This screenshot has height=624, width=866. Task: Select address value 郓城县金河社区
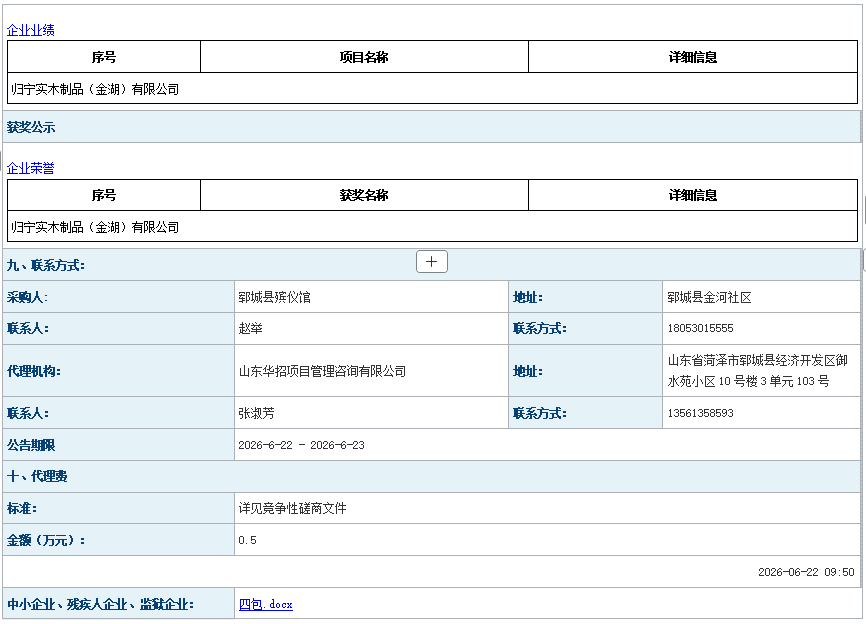tap(709, 297)
